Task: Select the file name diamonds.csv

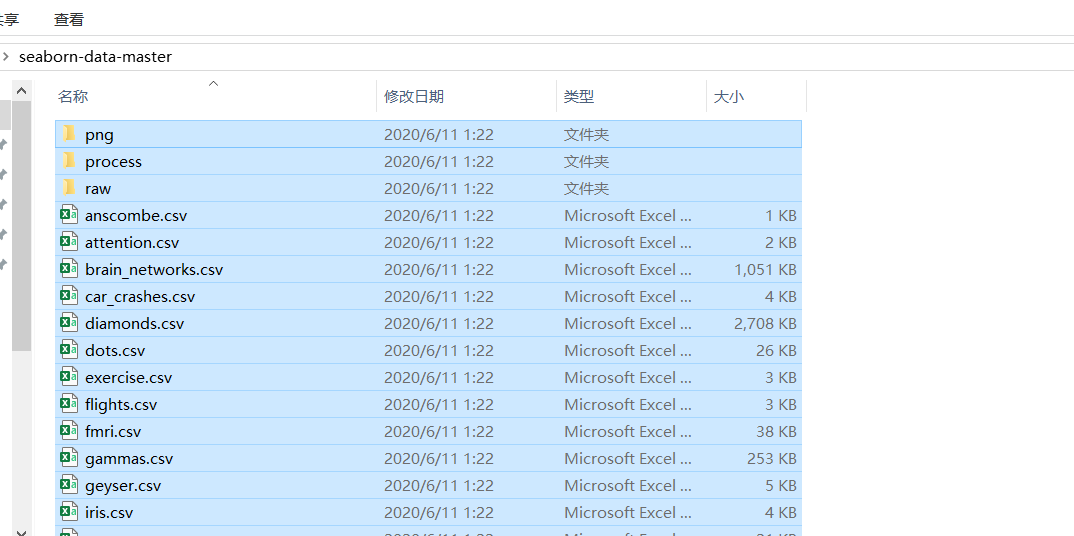Action: point(135,323)
